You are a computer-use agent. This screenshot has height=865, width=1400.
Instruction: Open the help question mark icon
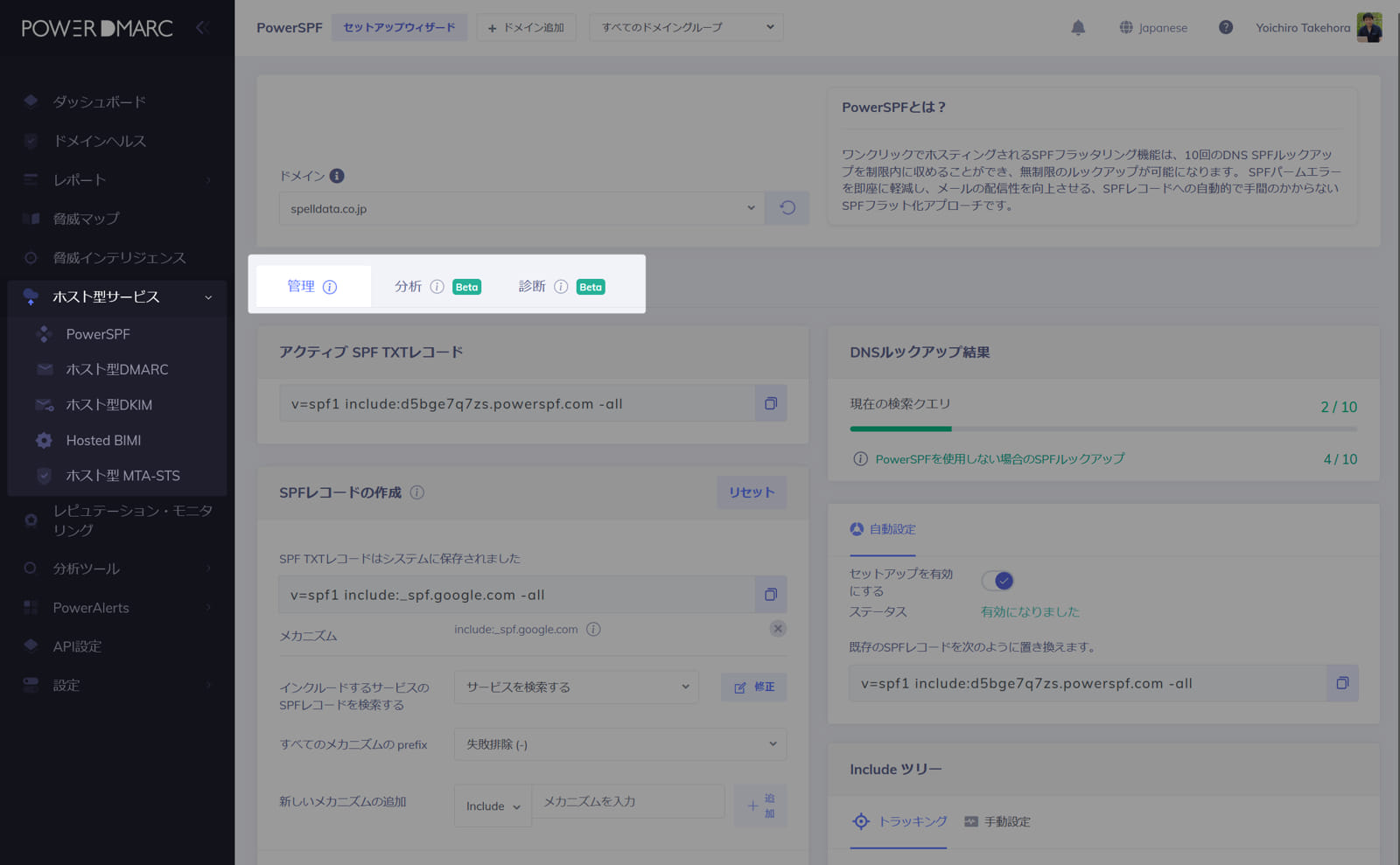1226,28
